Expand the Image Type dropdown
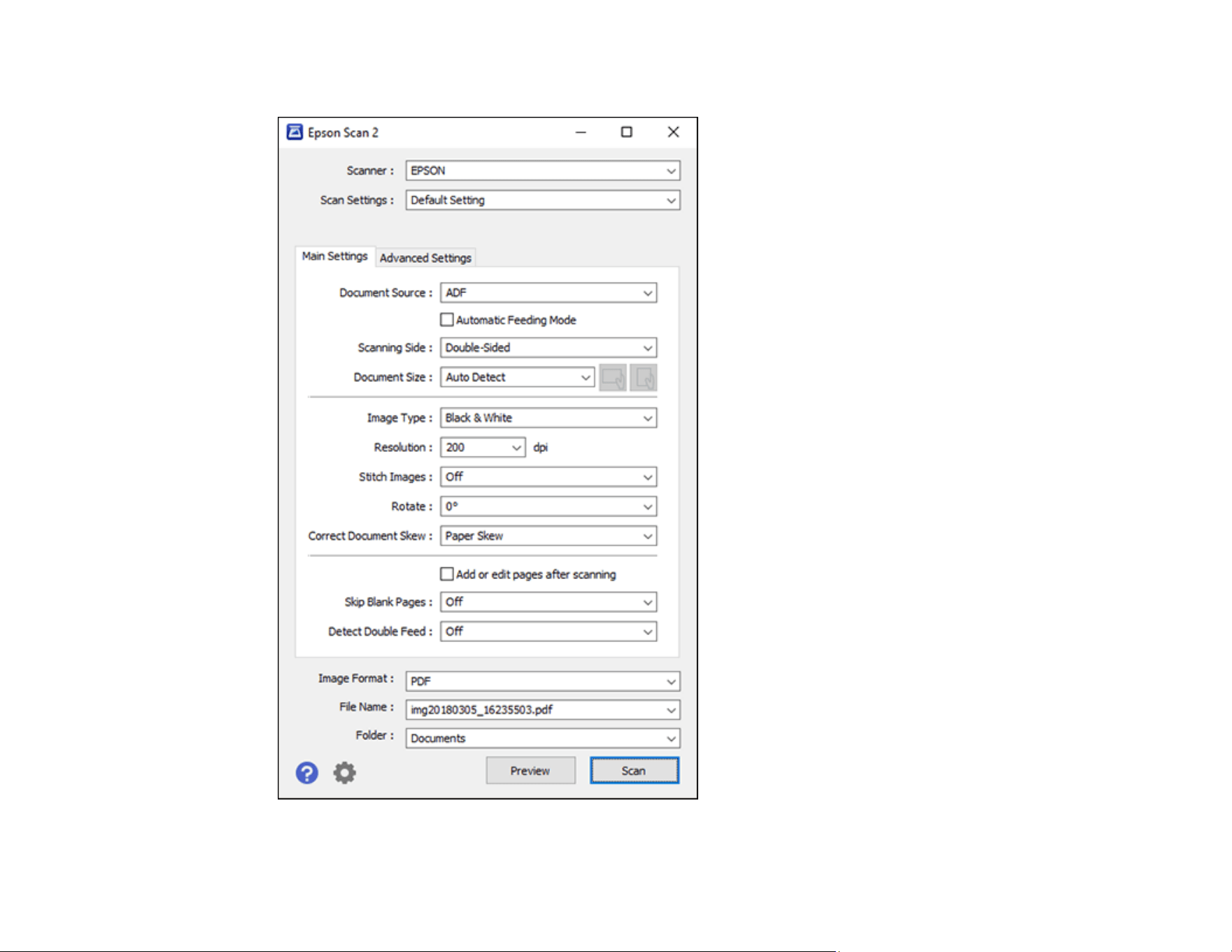This screenshot has height=952, width=1232. pyautogui.click(x=548, y=418)
